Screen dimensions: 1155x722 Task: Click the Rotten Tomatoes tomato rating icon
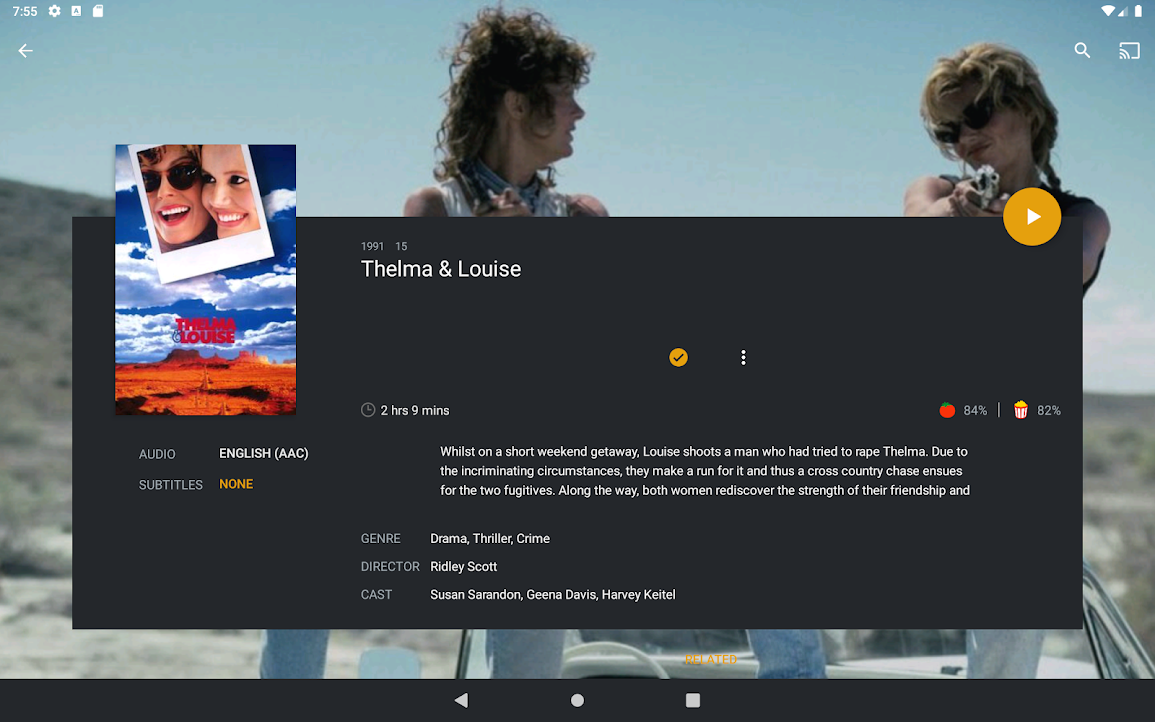(947, 410)
